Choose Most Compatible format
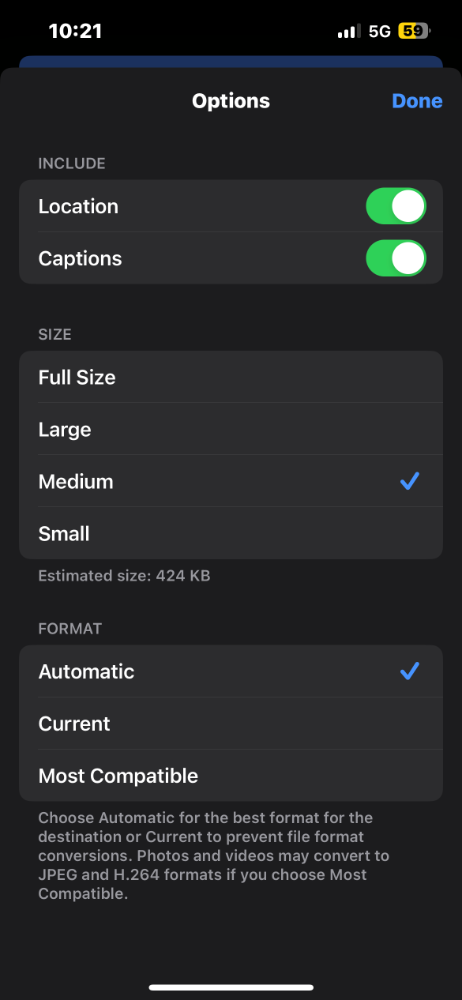462x1000 pixels. tap(231, 776)
